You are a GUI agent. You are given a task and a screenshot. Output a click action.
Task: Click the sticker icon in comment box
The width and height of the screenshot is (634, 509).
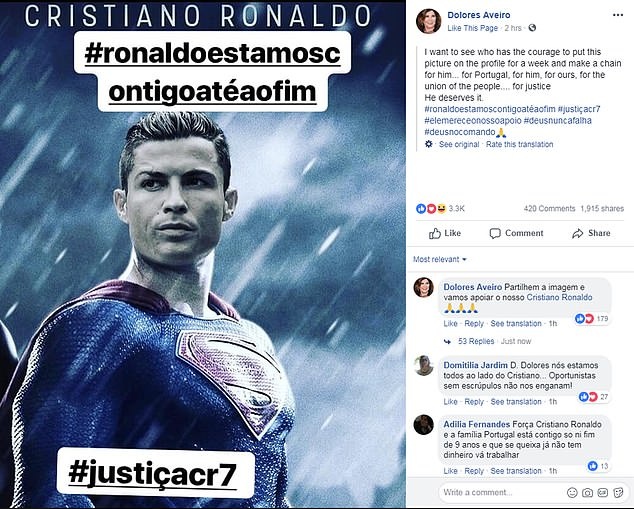pyautogui.click(x=617, y=493)
